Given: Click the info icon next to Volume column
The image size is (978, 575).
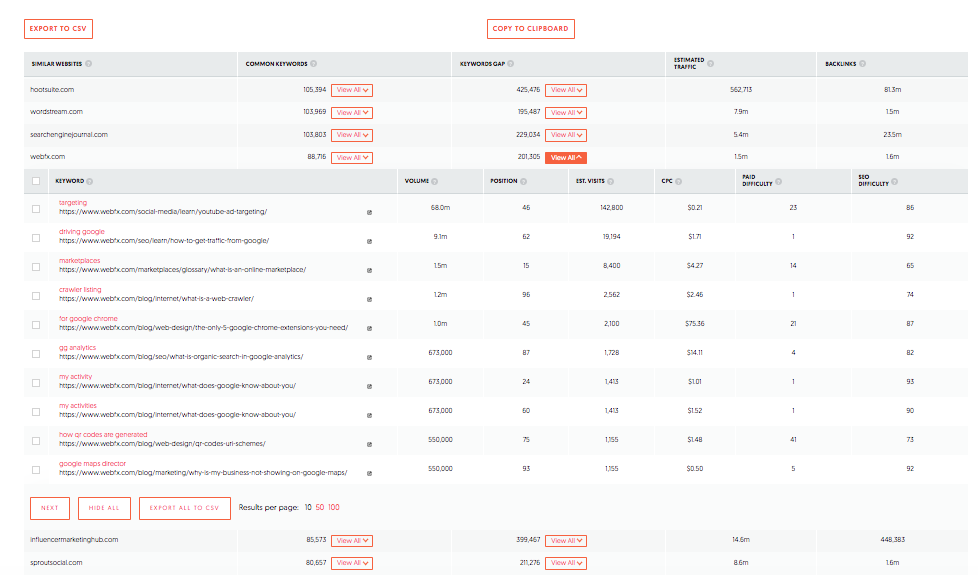Looking at the screenshot, I should tap(435, 181).
